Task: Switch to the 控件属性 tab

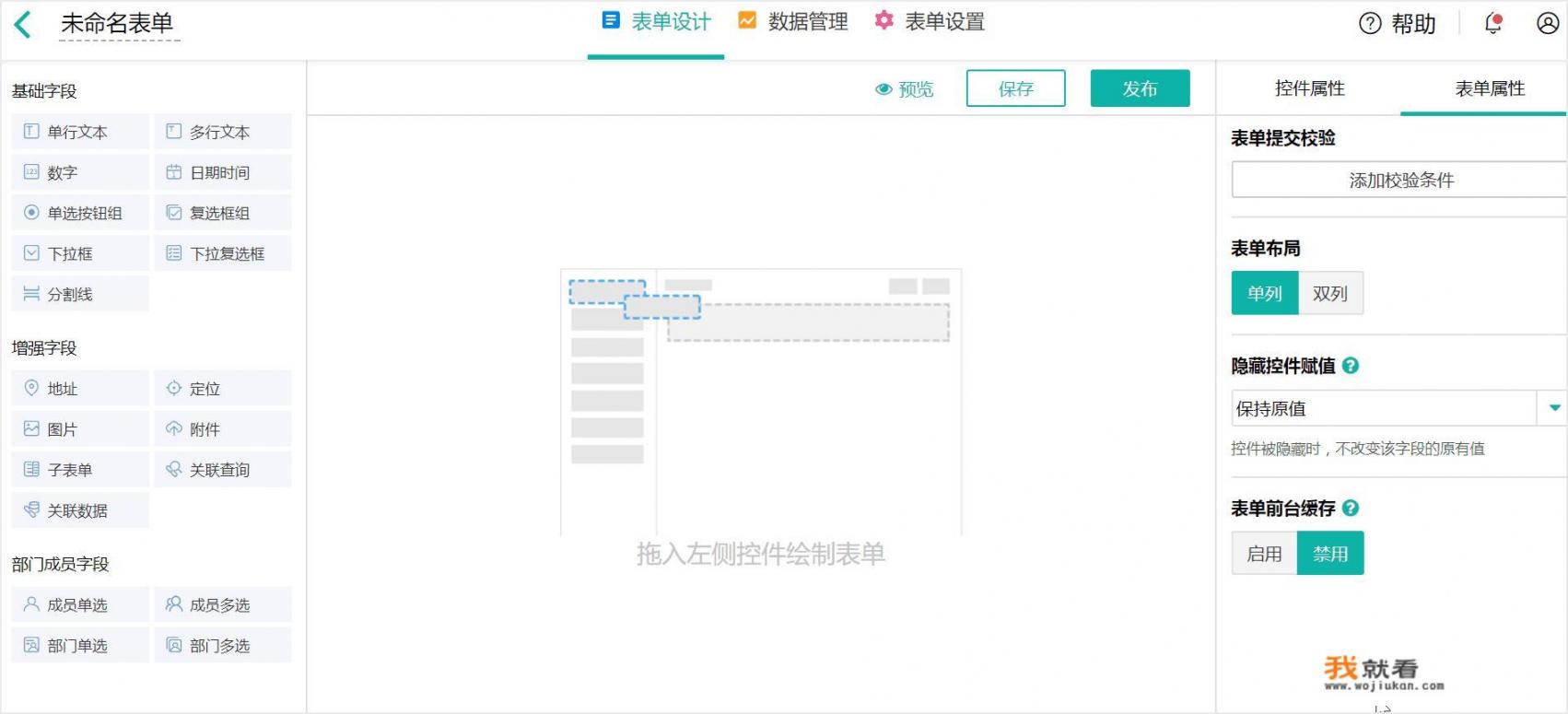Action: (x=1309, y=88)
